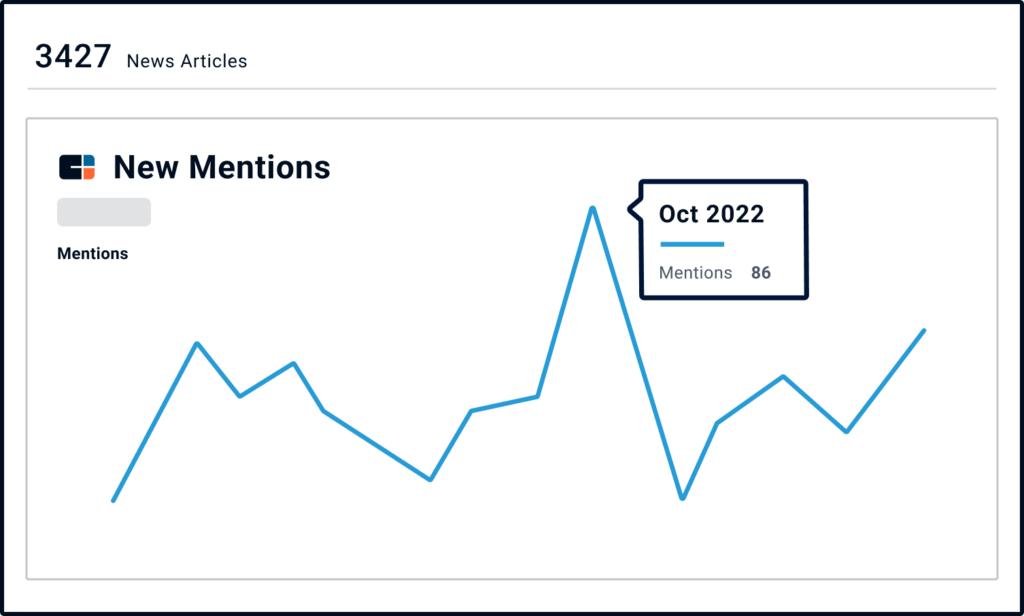Click the Oct 2022 tooltip heading

(x=711, y=214)
